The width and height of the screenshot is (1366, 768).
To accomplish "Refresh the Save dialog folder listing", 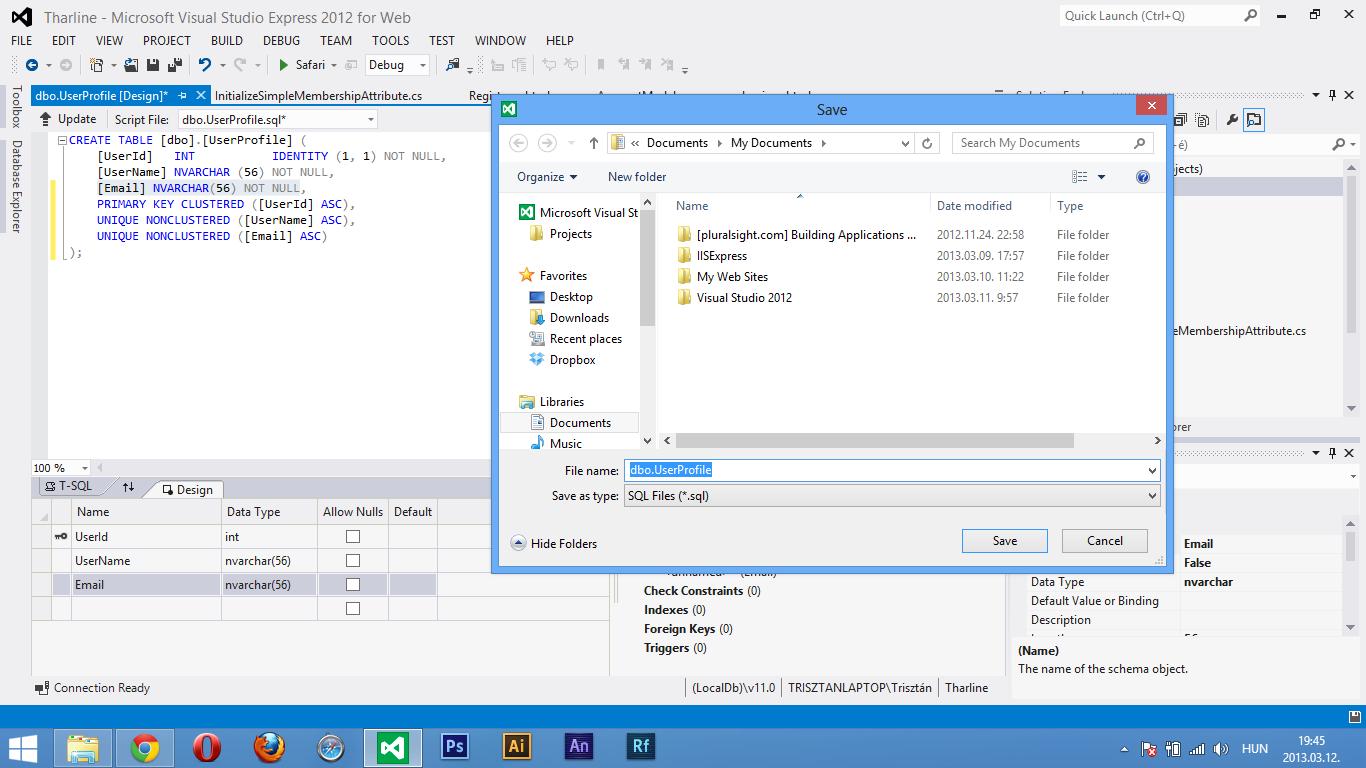I will tap(927, 143).
